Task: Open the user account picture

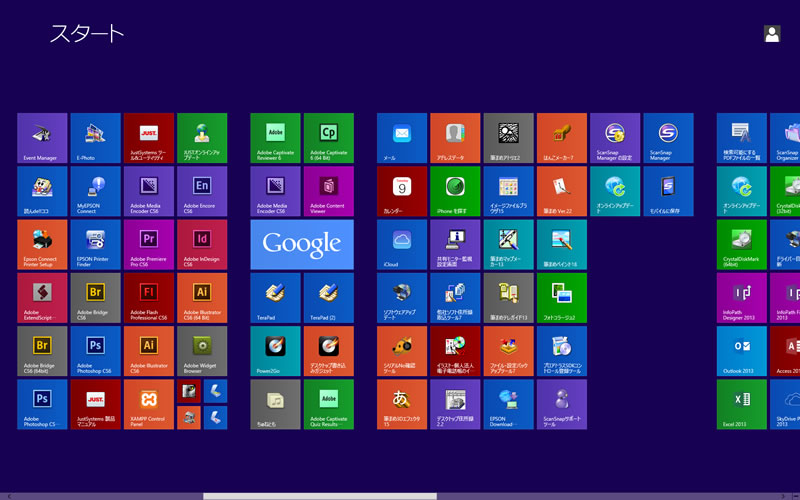Action: [x=772, y=34]
